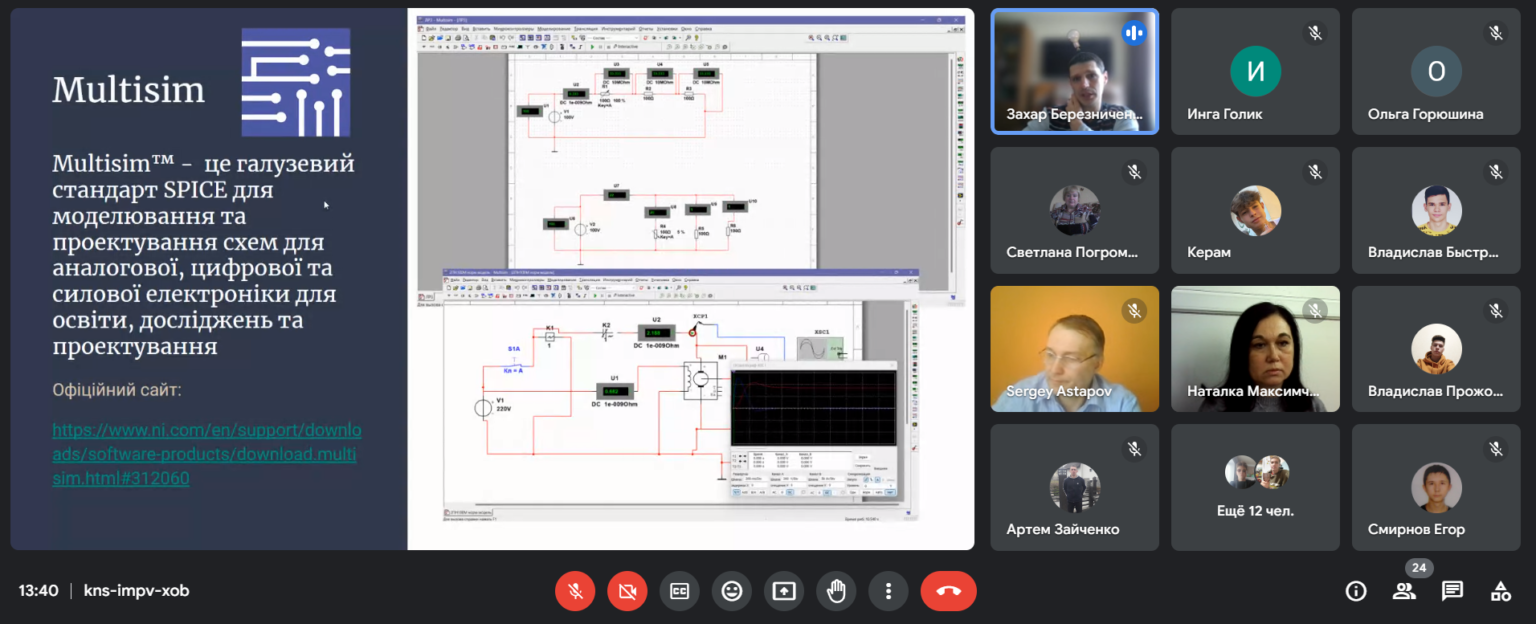The width and height of the screenshot is (1536, 624).
Task: Click muted mic icon on Светлана Погром tile
Action: [1134, 172]
